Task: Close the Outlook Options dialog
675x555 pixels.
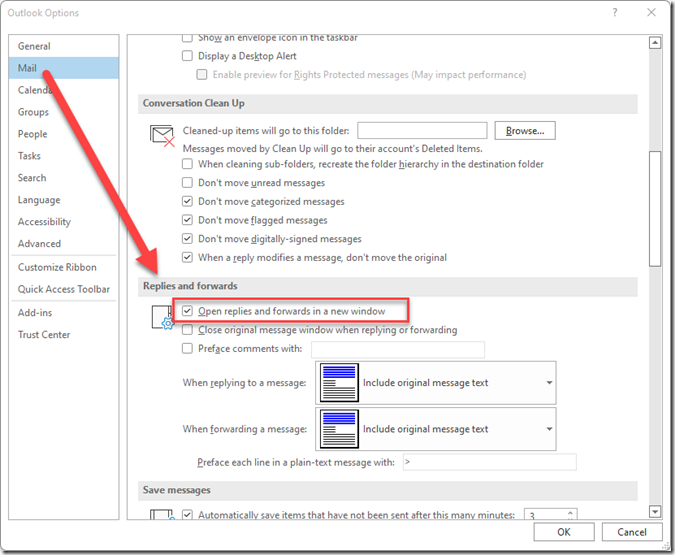Action: pyautogui.click(x=651, y=12)
